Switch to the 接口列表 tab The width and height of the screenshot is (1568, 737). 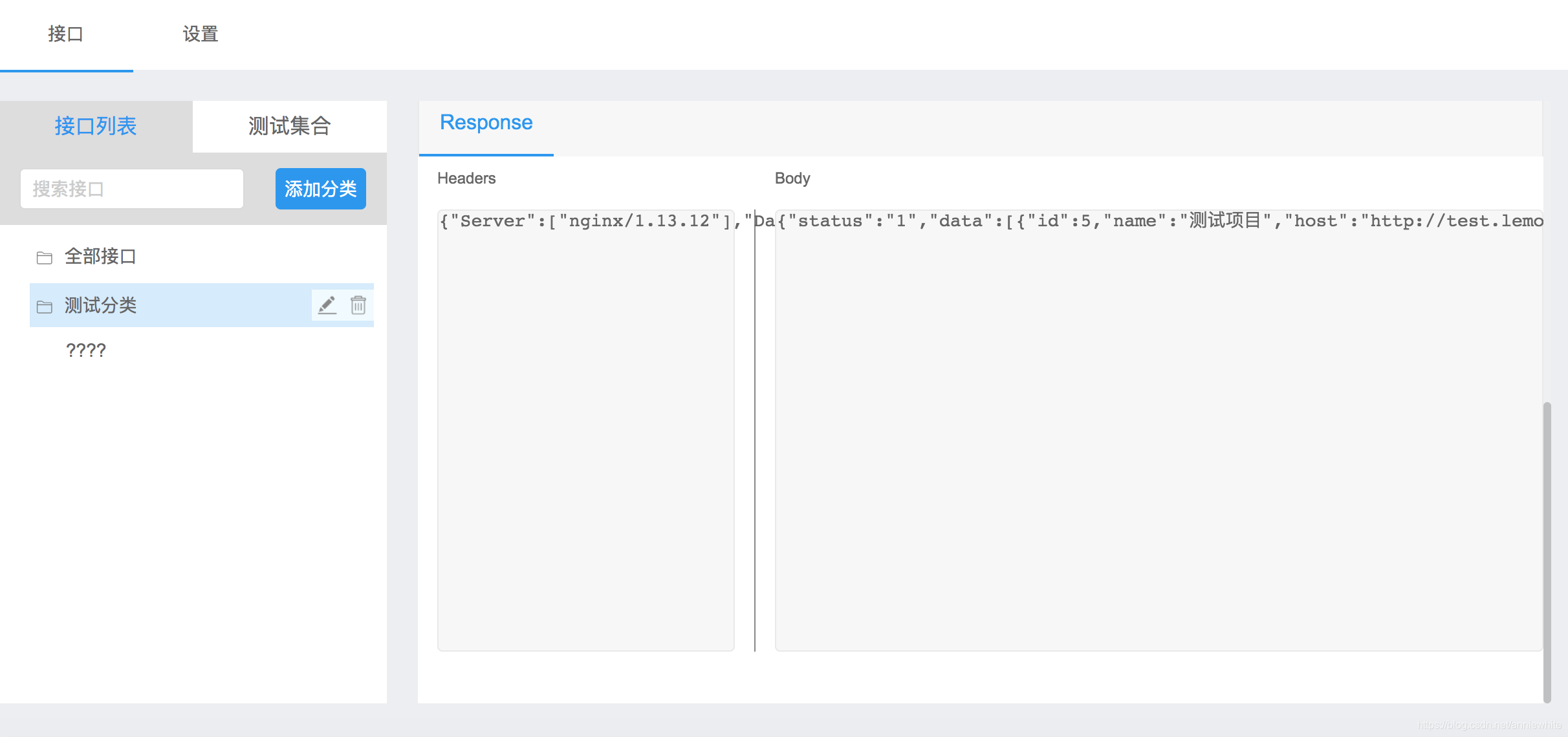[x=96, y=126]
